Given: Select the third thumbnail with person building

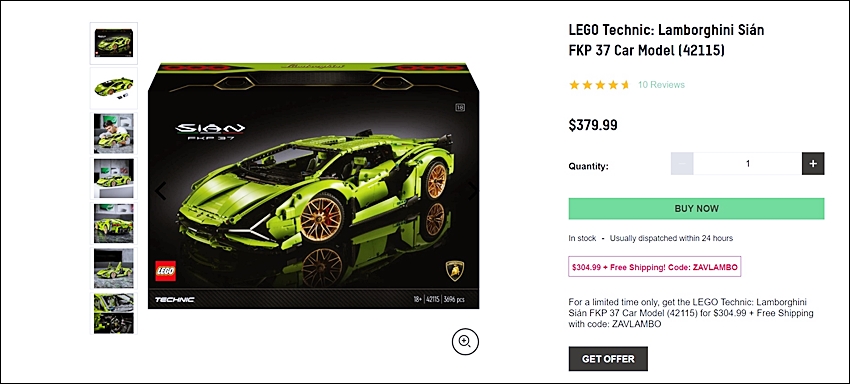Looking at the screenshot, I should tap(113, 133).
